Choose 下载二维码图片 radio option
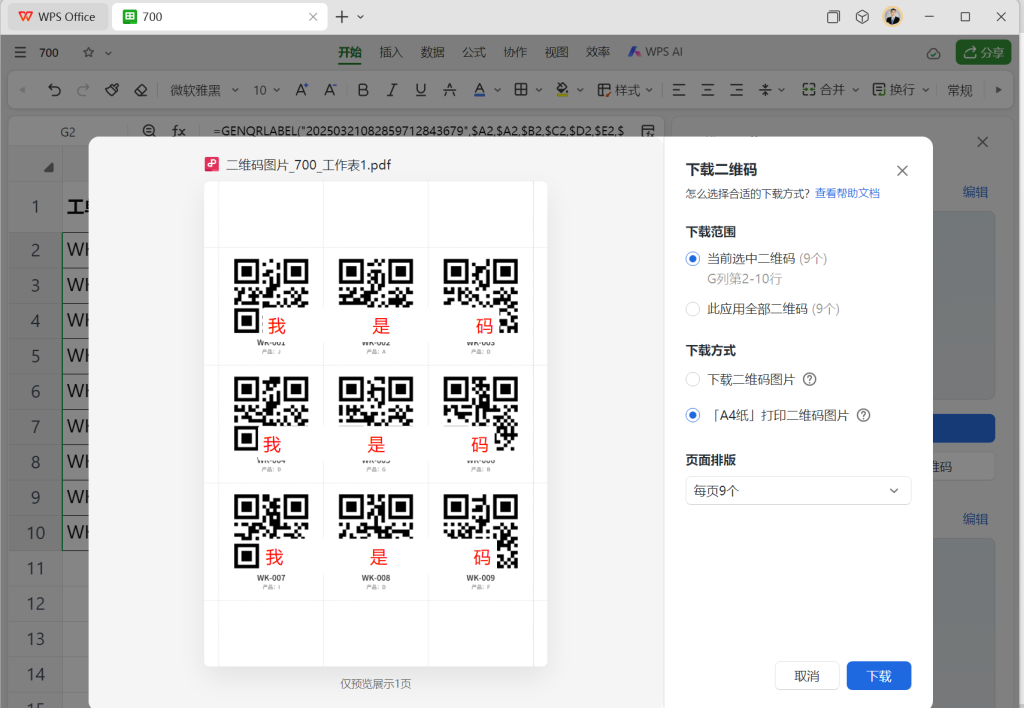 (693, 379)
